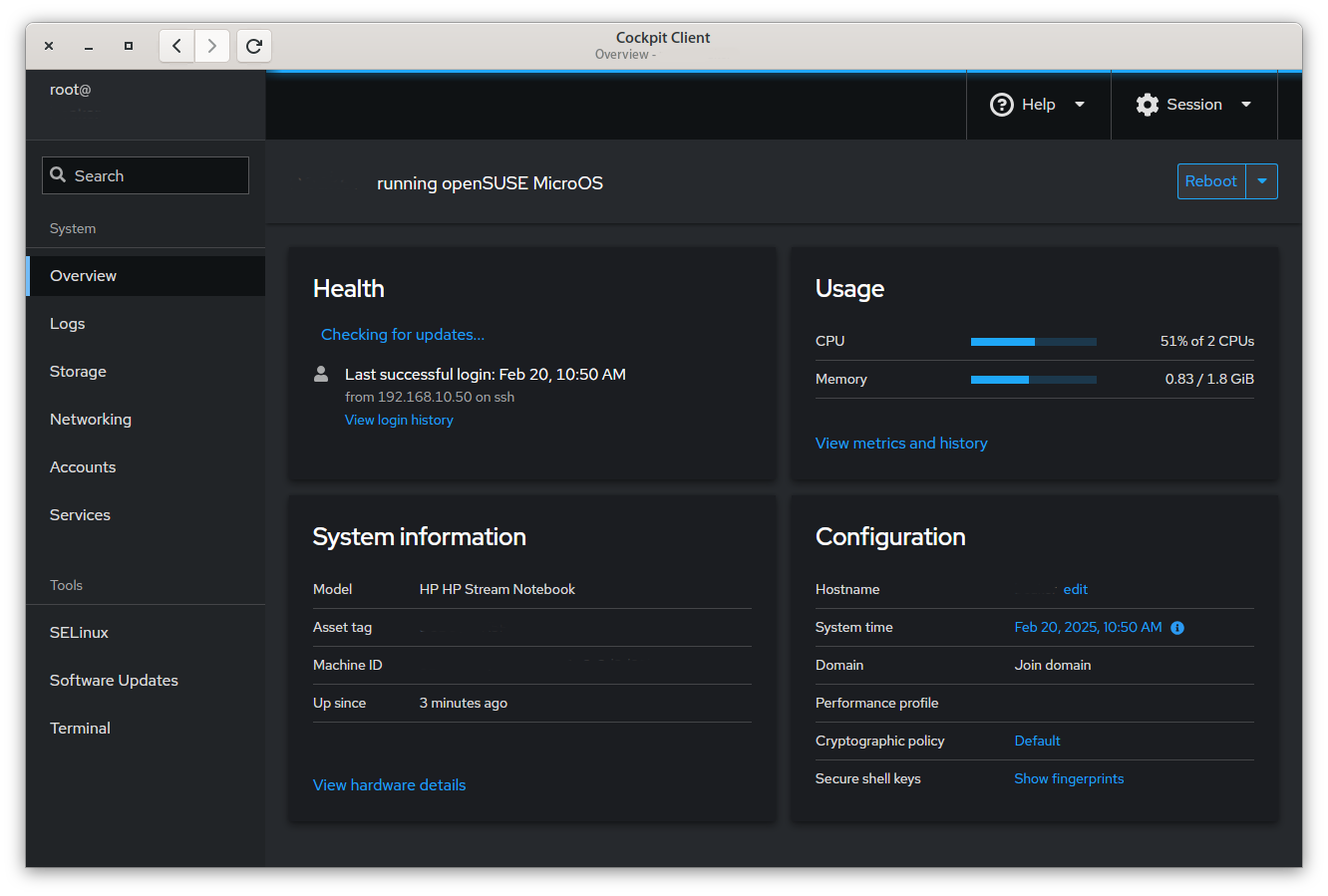Click Show fingerprints link

(x=1069, y=779)
